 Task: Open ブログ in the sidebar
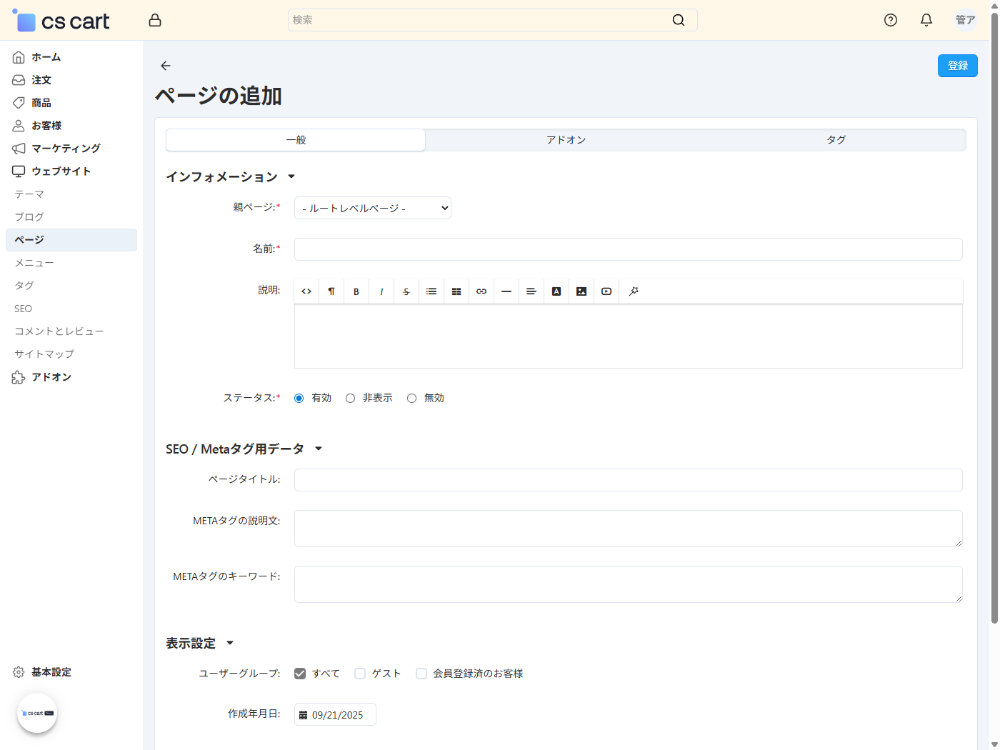point(29,217)
